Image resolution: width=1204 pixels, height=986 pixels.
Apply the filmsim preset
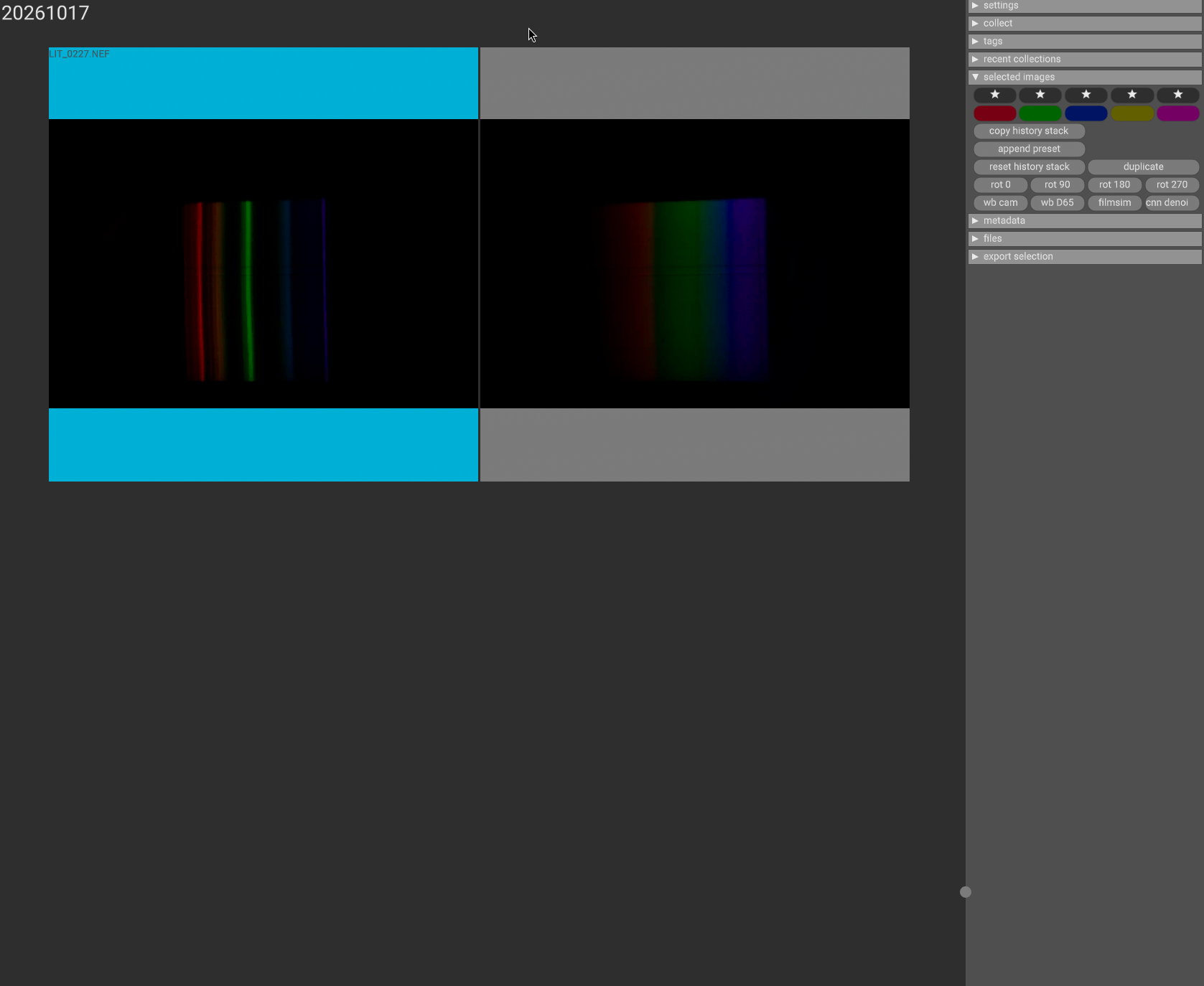pos(1115,202)
